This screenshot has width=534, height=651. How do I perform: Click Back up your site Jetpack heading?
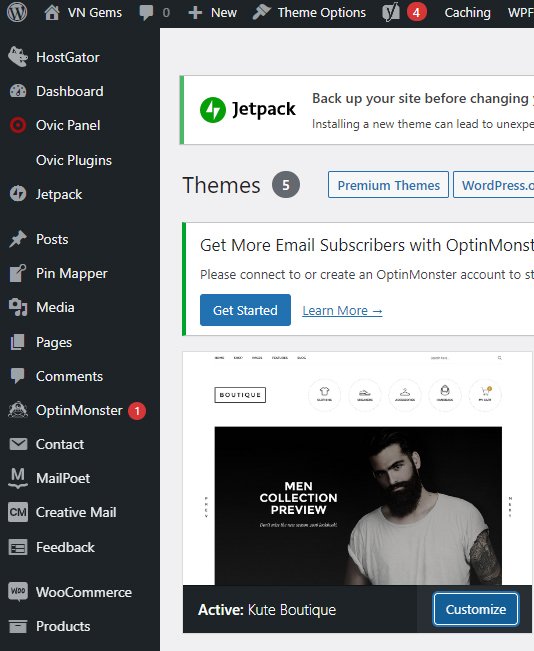click(x=423, y=99)
